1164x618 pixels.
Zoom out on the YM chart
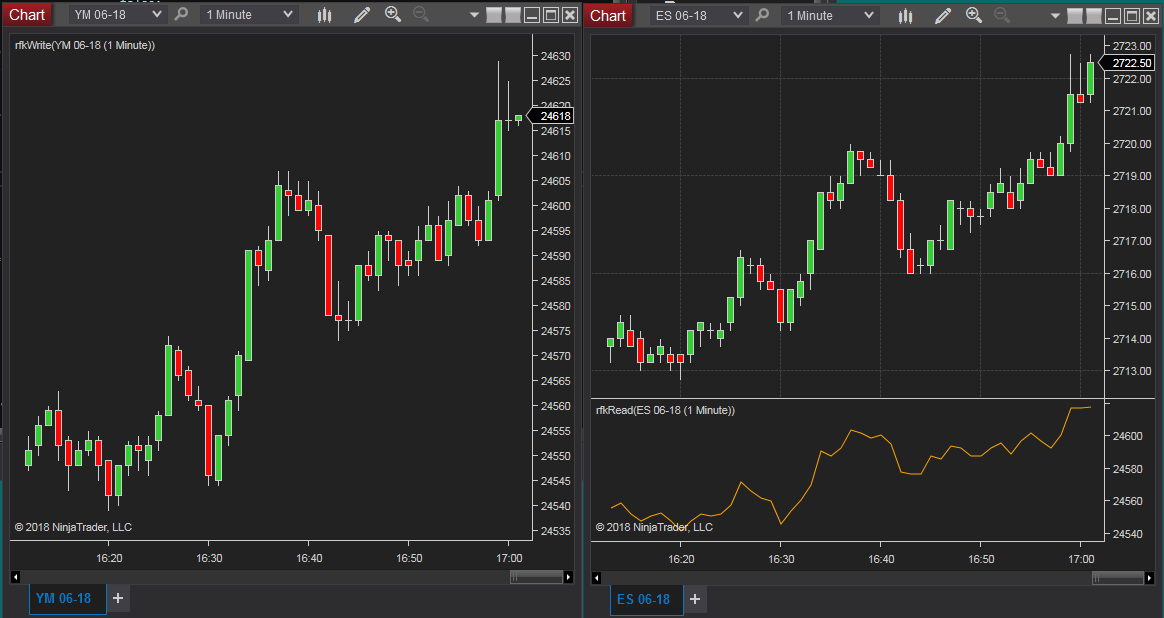click(x=421, y=14)
